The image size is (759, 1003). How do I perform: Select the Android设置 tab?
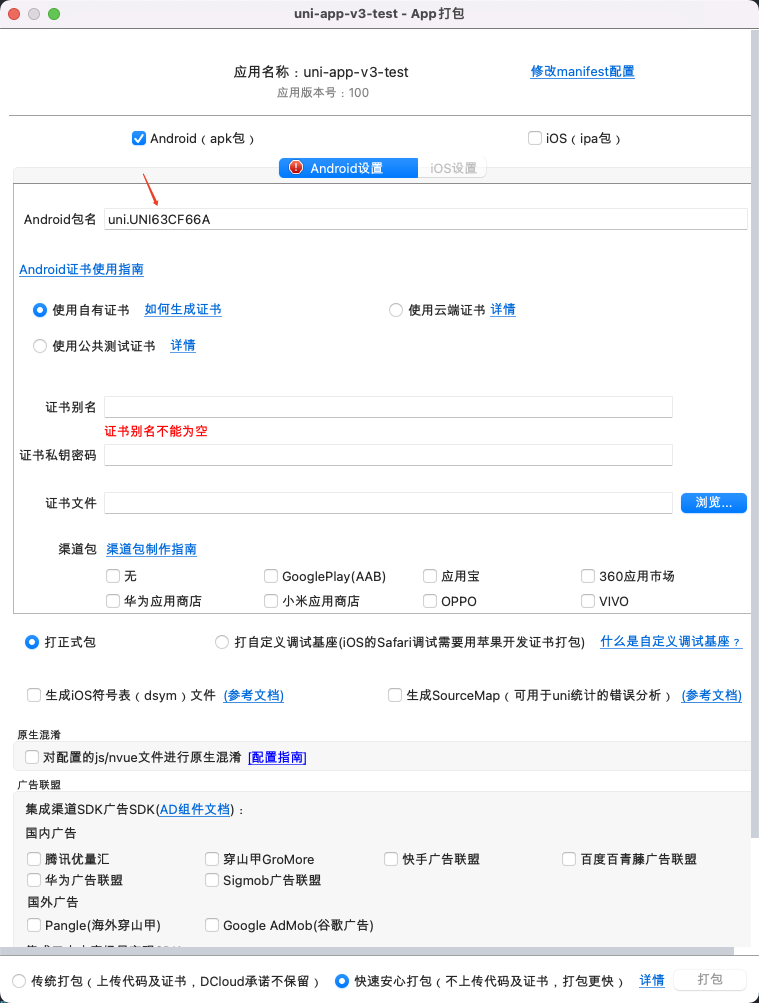(348, 168)
